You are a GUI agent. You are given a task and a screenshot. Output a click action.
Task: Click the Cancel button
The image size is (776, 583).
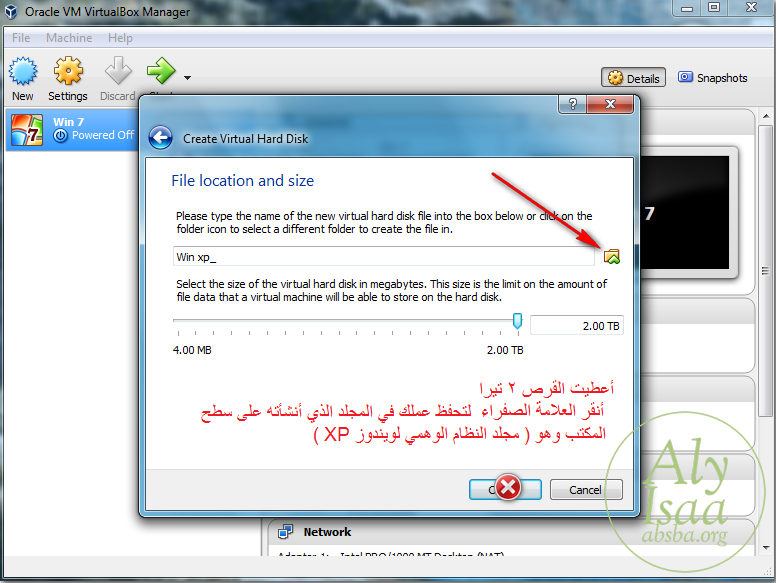(x=586, y=489)
